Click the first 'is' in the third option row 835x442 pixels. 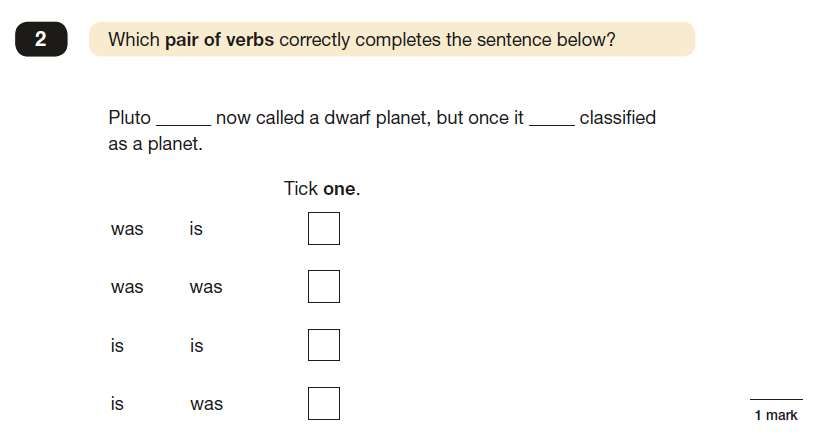point(117,345)
